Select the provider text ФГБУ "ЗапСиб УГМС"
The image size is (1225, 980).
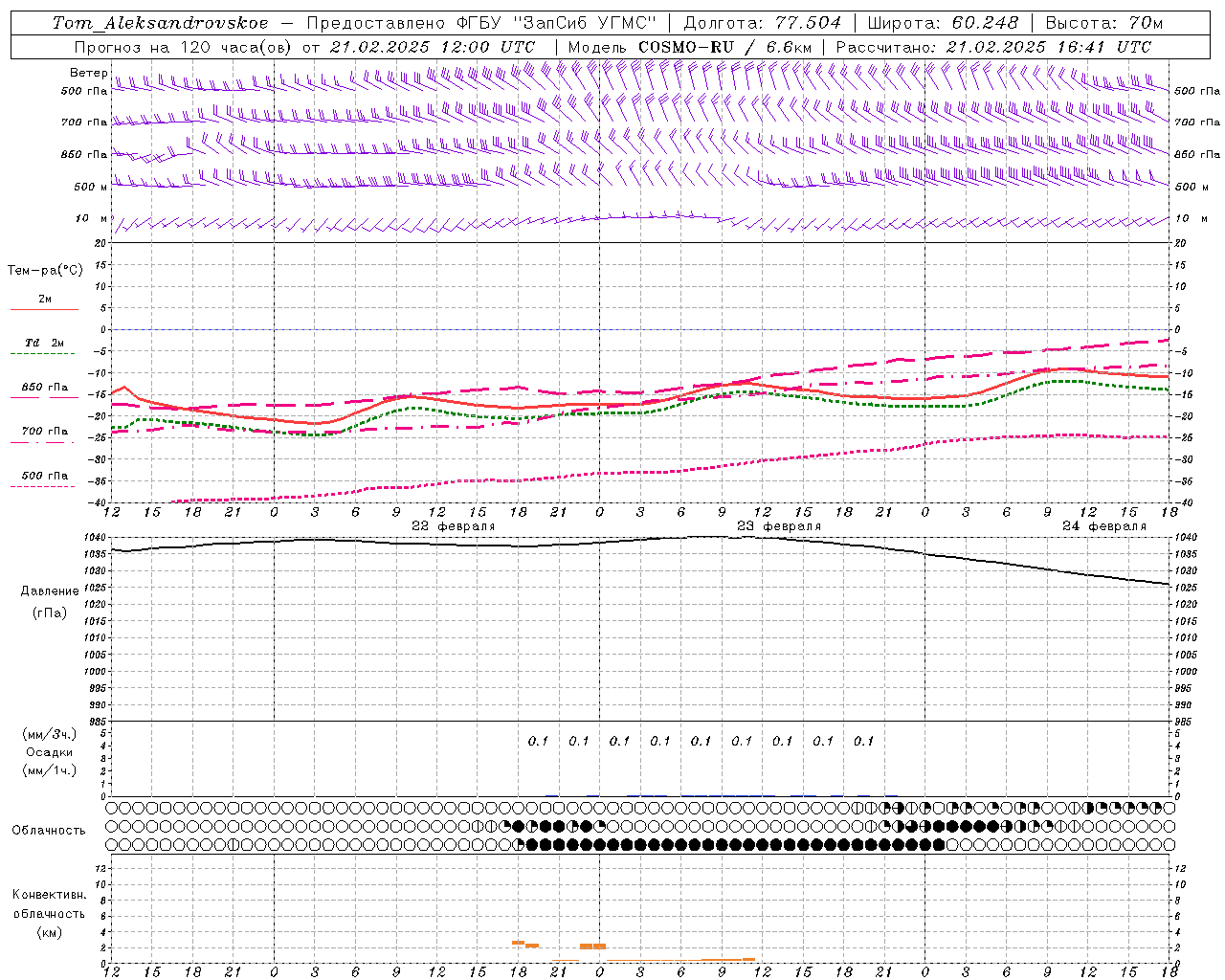tap(556, 23)
